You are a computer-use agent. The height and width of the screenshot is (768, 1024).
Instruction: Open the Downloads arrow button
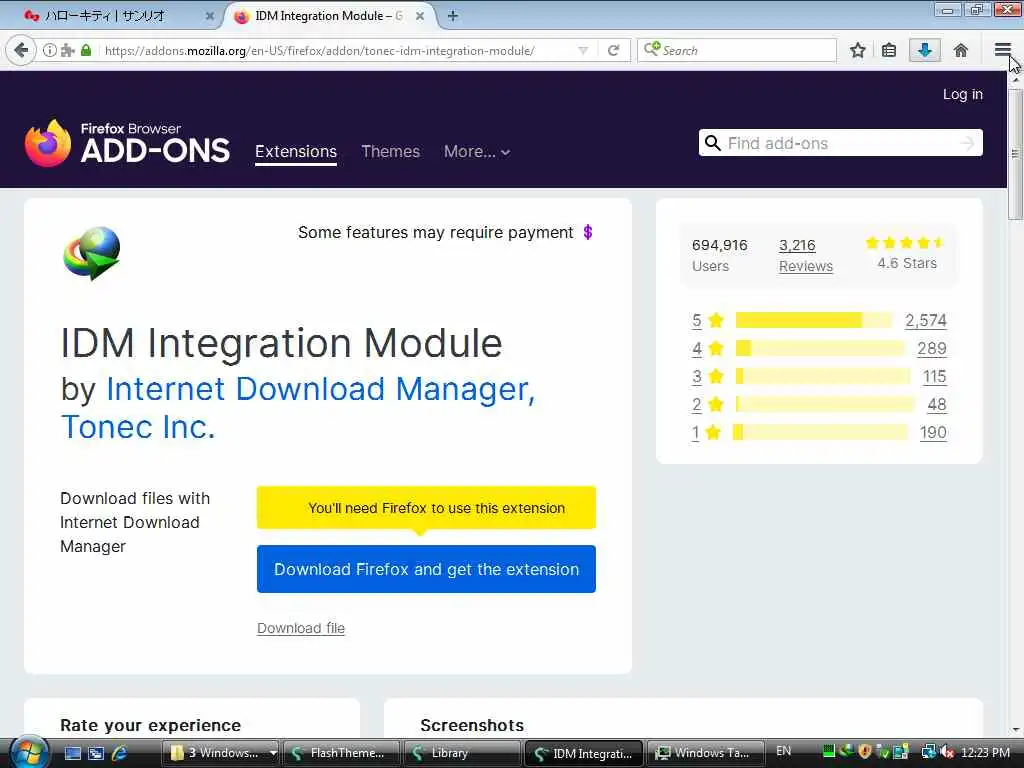click(x=925, y=50)
